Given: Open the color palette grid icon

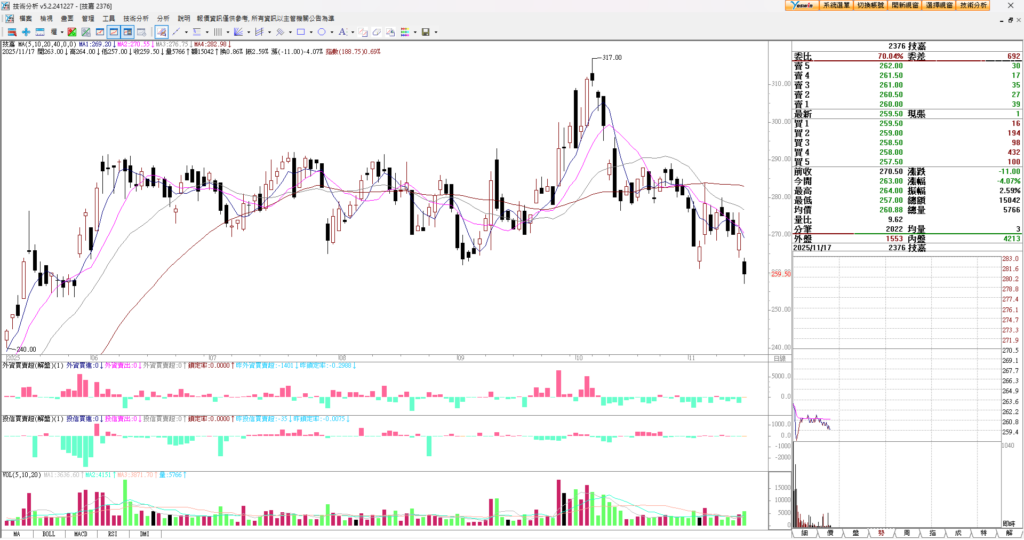Looking at the screenshot, I should pyautogui.click(x=404, y=32).
